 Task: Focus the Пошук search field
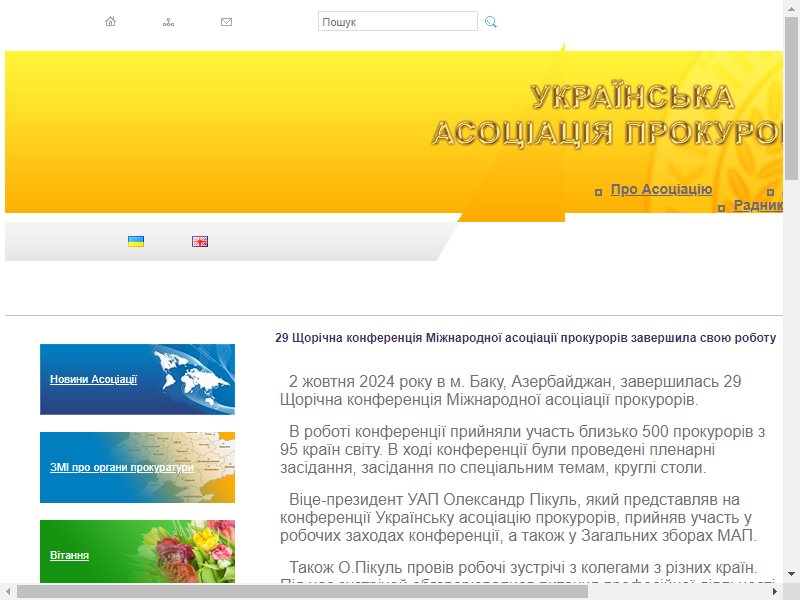coord(397,21)
